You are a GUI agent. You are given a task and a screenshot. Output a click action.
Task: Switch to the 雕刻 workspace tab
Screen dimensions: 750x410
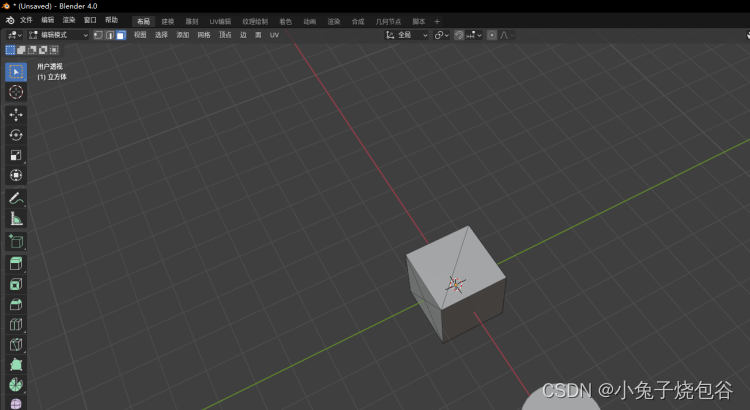point(192,22)
